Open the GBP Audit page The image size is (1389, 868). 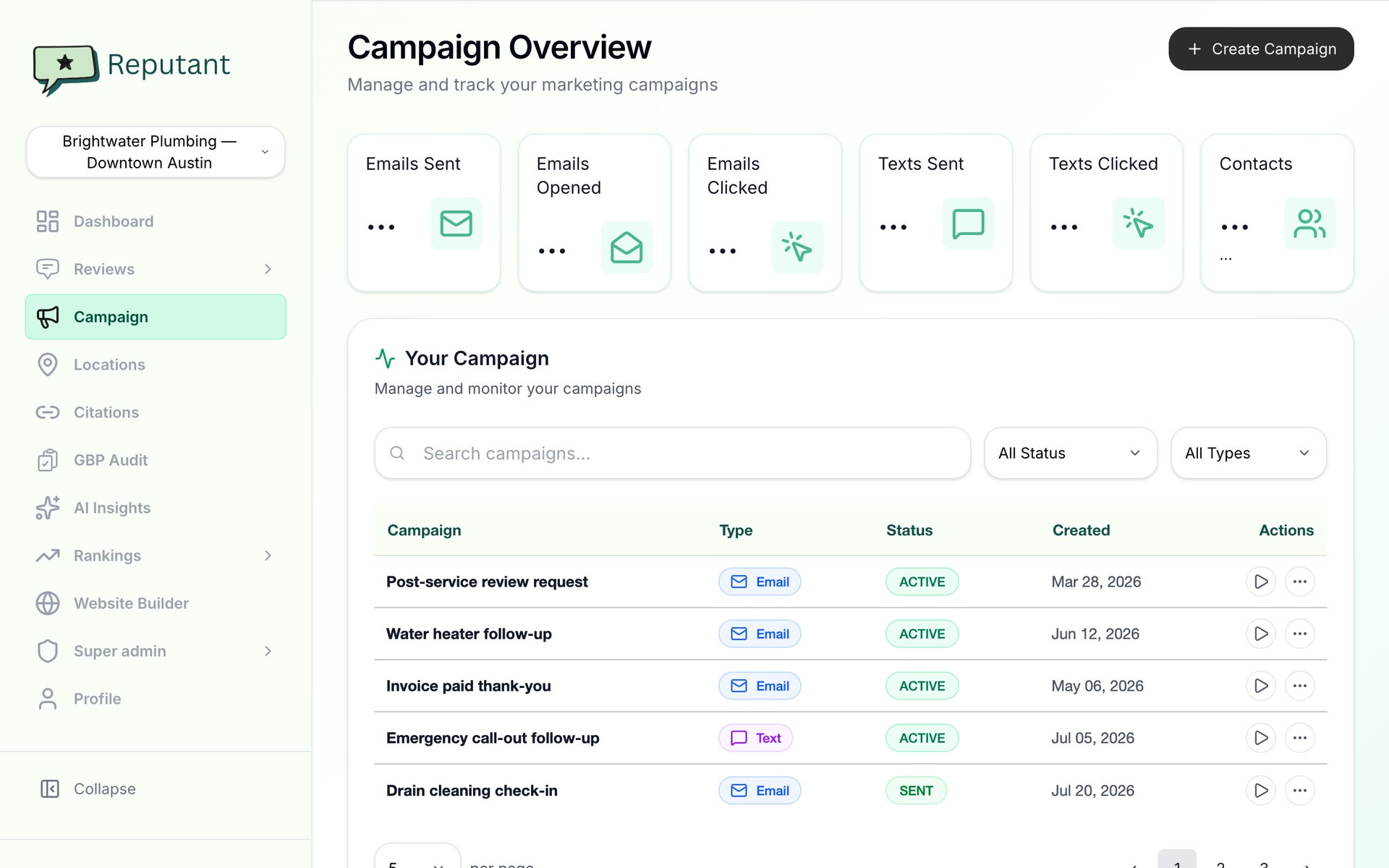point(156,460)
